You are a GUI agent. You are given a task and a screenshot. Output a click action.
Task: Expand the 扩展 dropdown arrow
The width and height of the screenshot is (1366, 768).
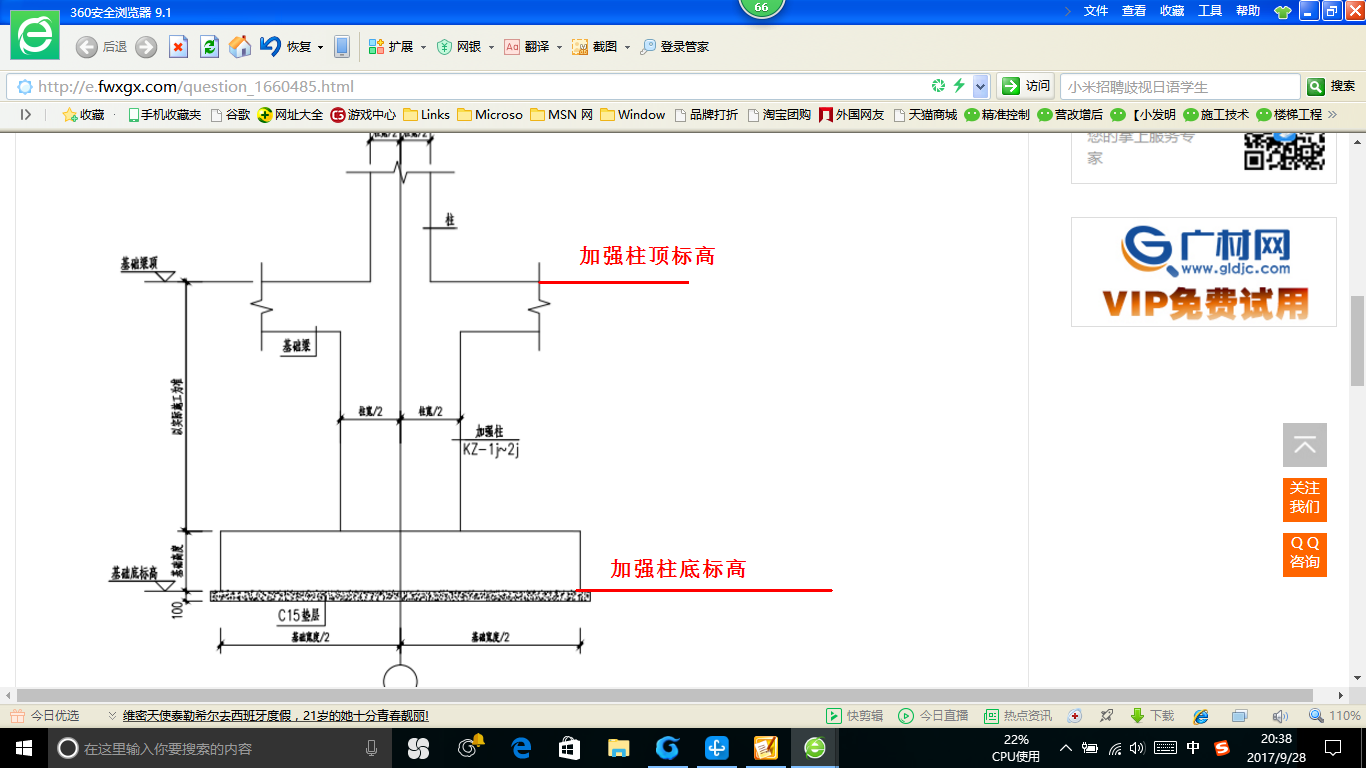423,47
